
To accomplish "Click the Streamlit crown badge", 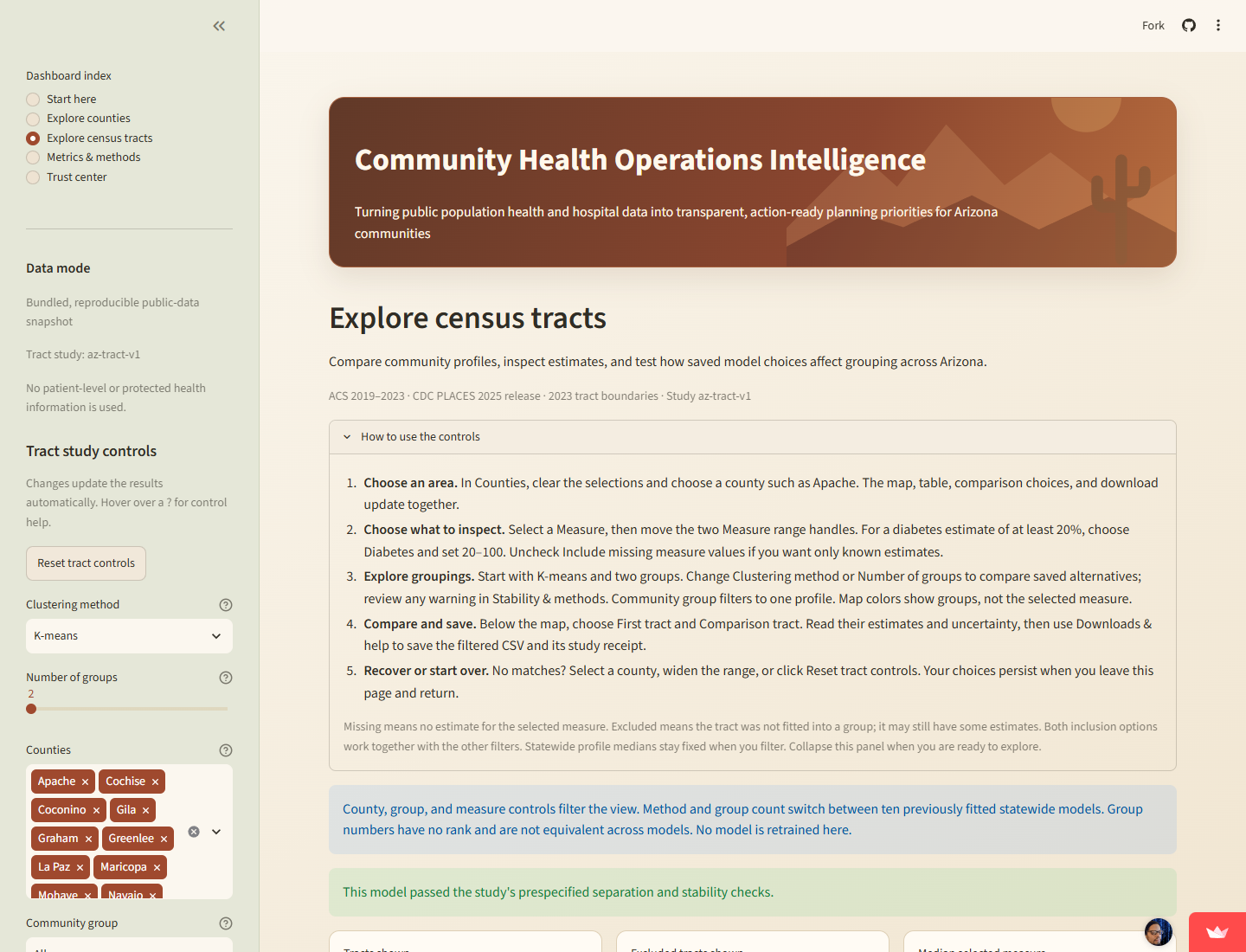I will coord(1217,932).
